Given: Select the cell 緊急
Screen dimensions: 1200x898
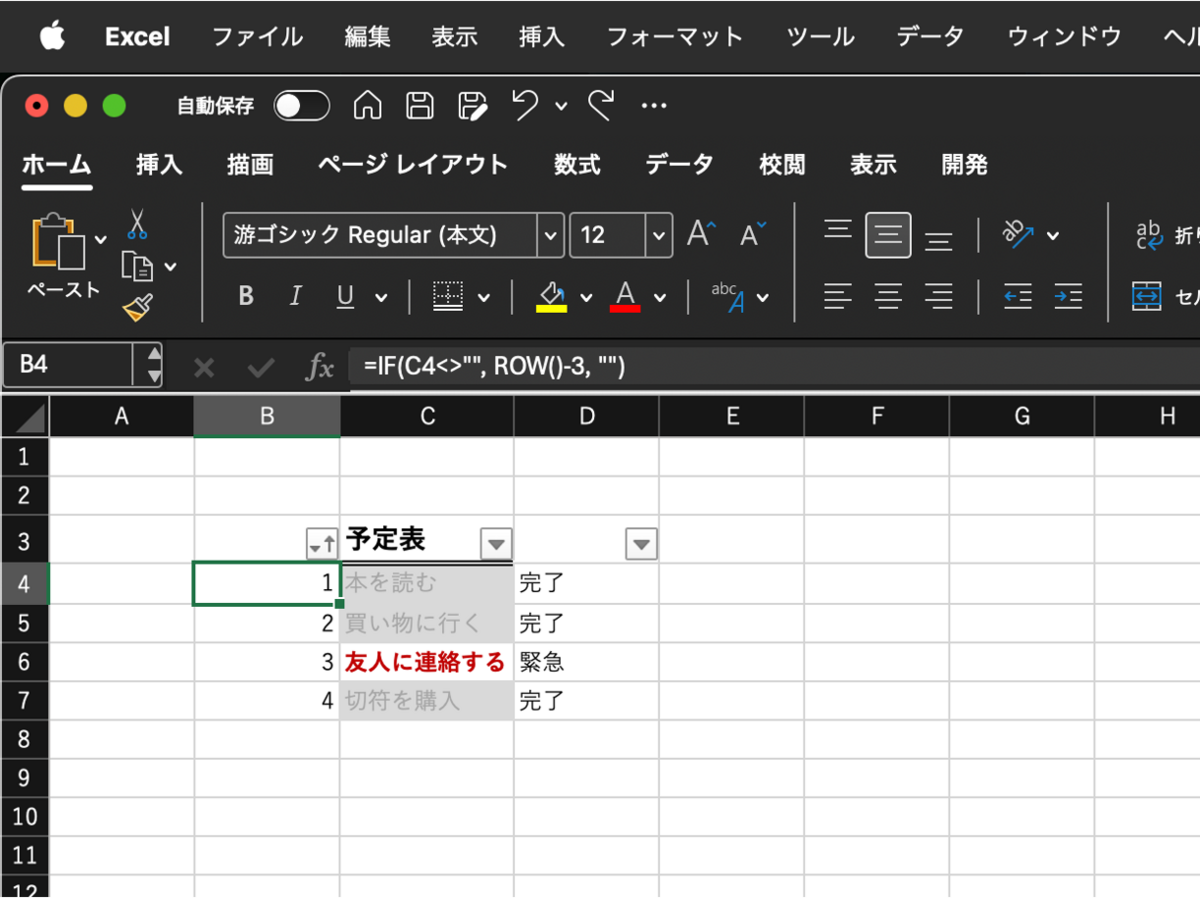Looking at the screenshot, I should 587,662.
